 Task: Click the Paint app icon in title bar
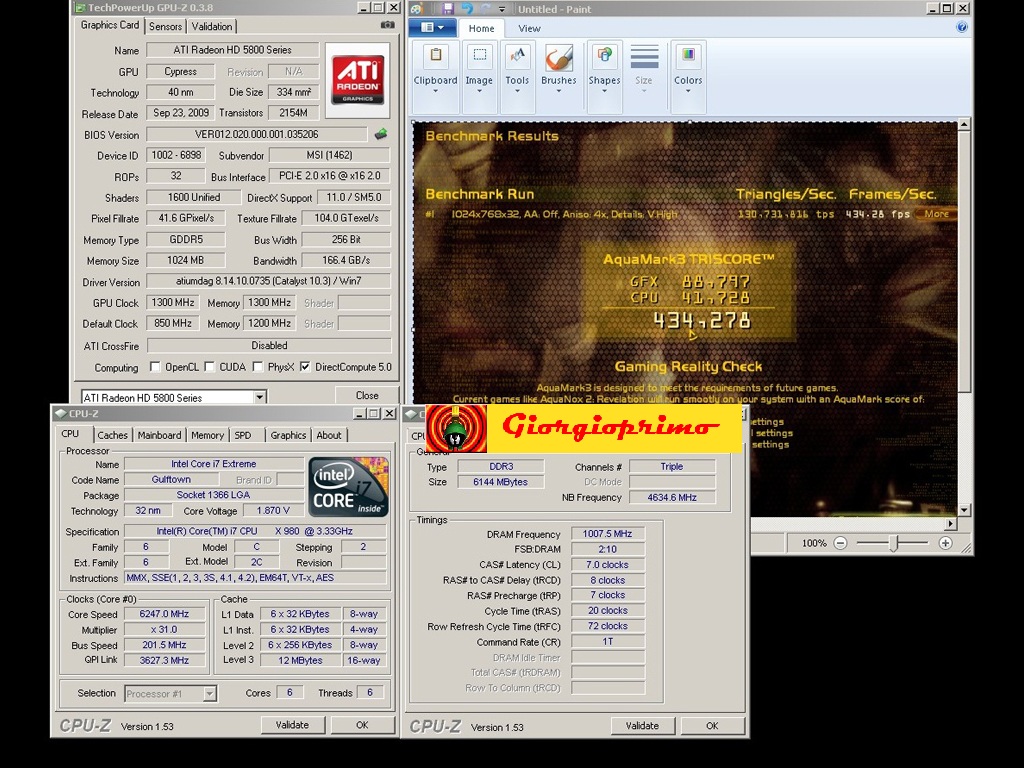click(x=417, y=8)
